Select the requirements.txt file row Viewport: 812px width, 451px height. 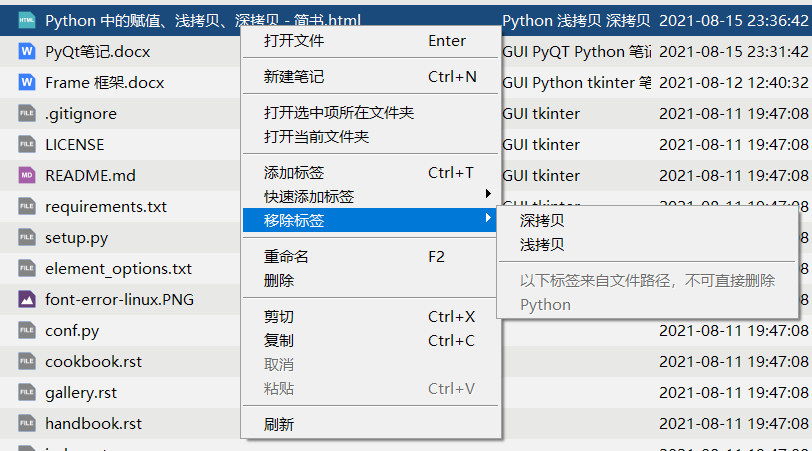120,207
